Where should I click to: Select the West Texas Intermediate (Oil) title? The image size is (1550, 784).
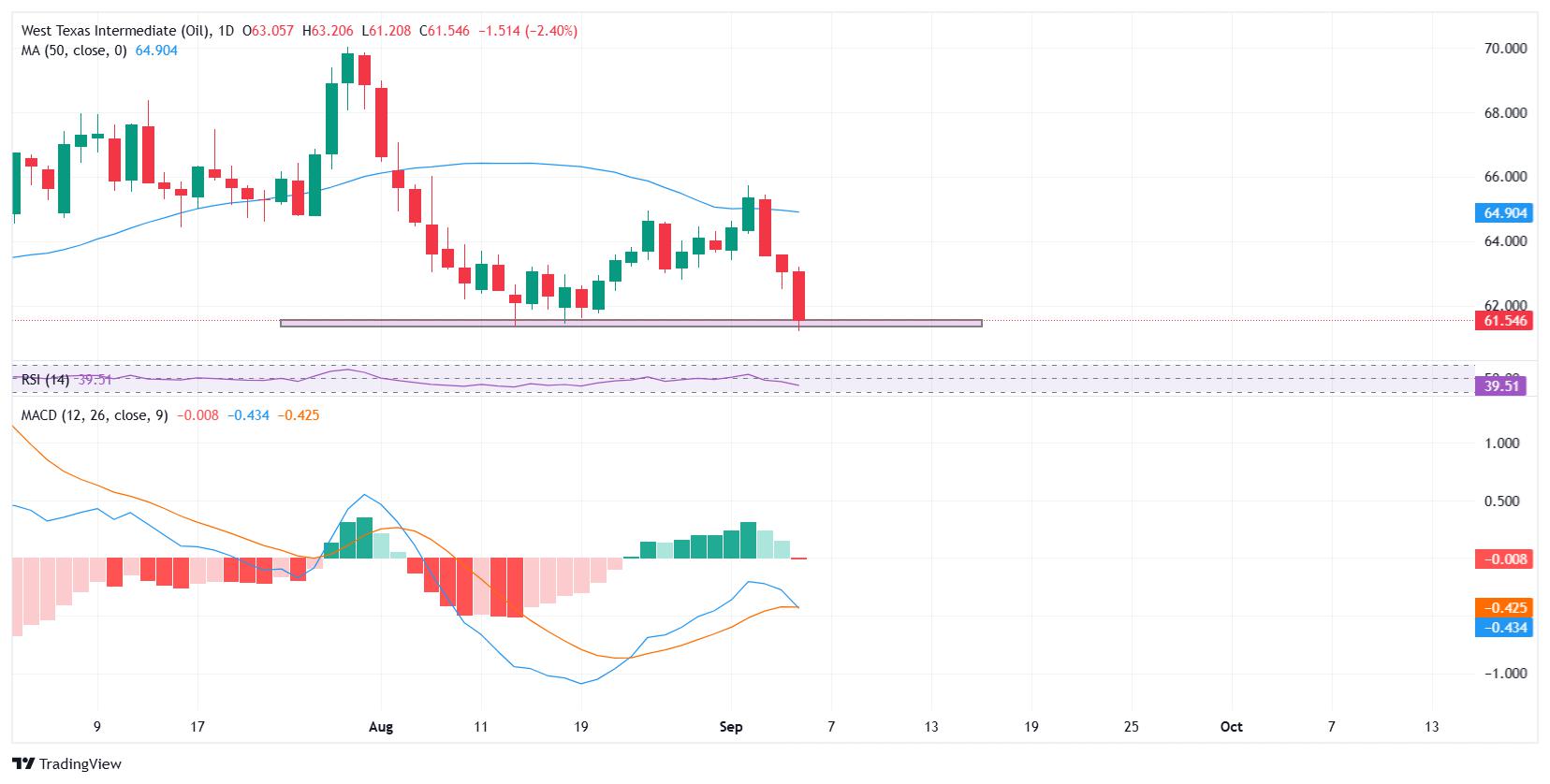(117, 31)
